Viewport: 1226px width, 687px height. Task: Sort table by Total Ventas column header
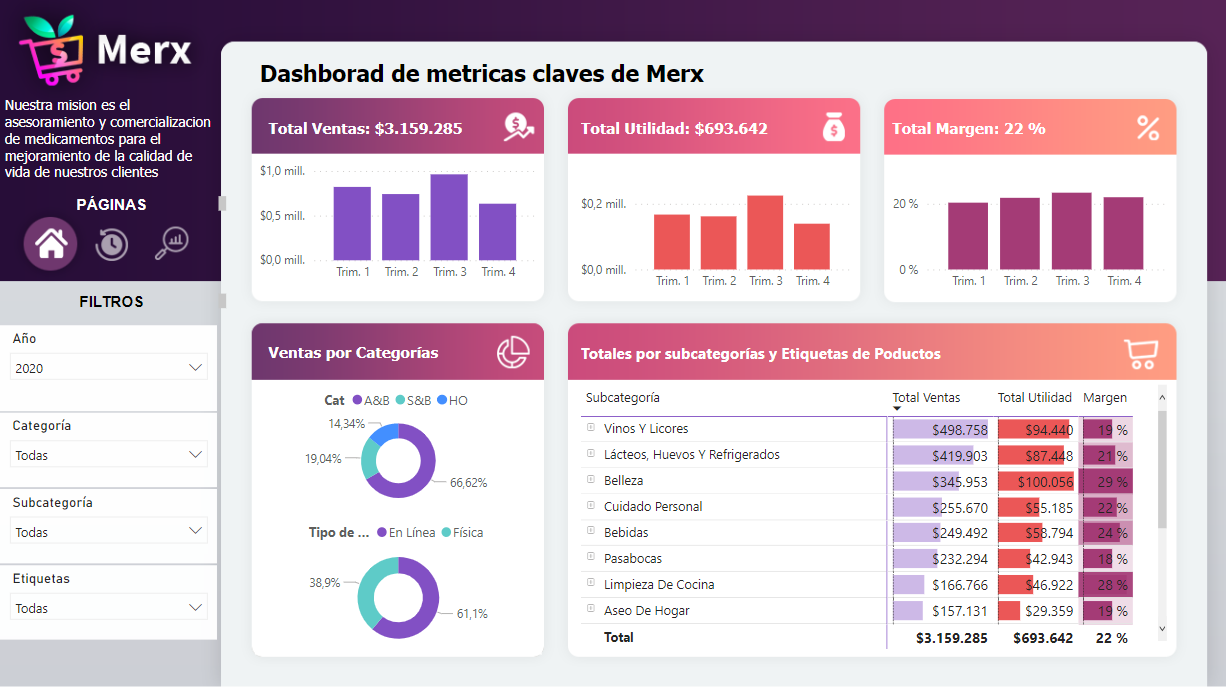coord(925,398)
